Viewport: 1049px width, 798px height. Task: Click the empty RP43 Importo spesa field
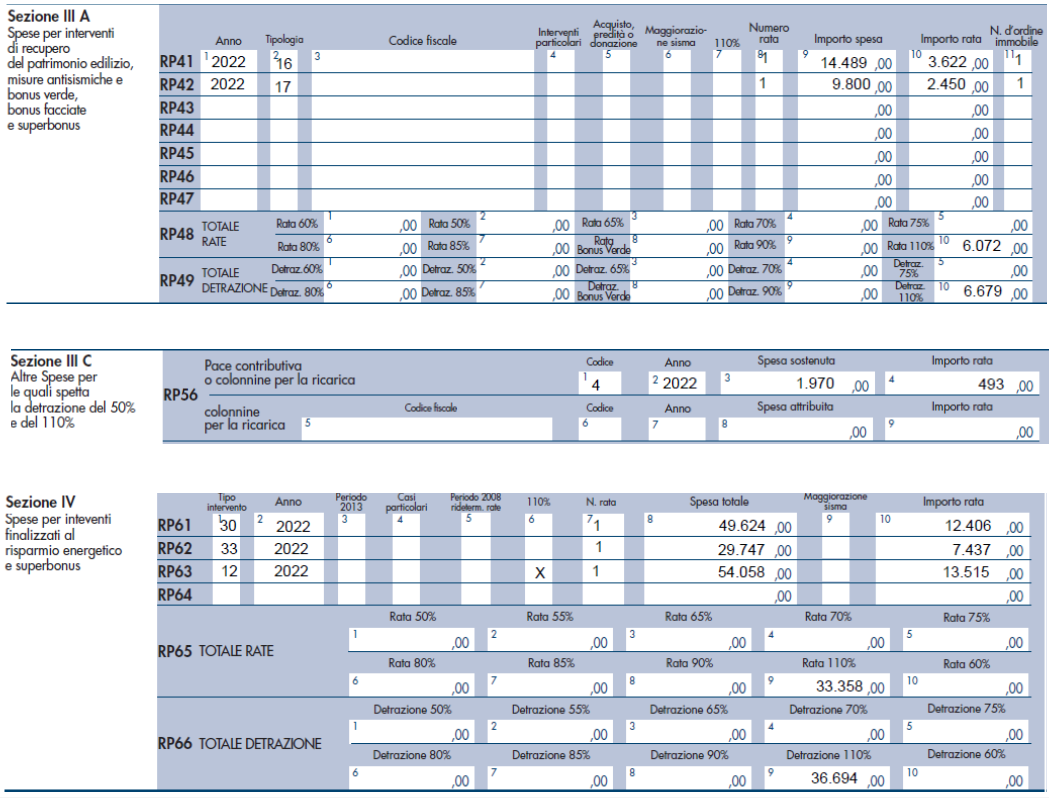tap(850, 108)
